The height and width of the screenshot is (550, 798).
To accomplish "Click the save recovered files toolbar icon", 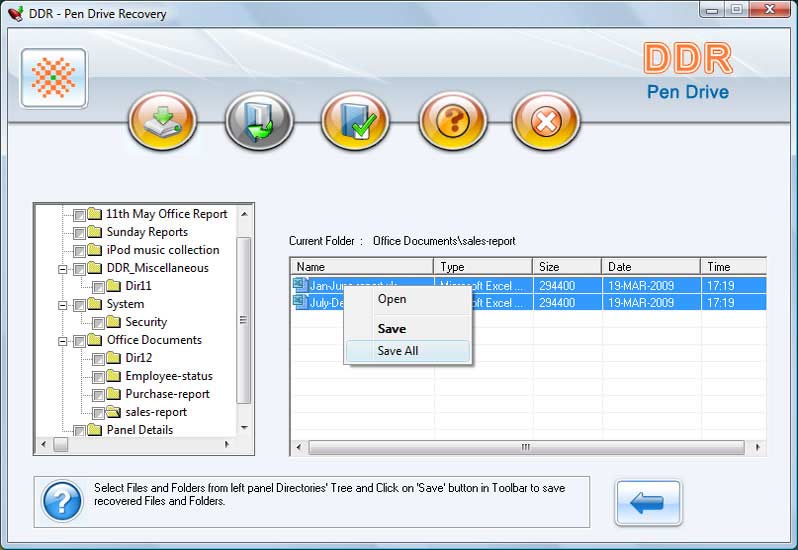I will [x=162, y=121].
